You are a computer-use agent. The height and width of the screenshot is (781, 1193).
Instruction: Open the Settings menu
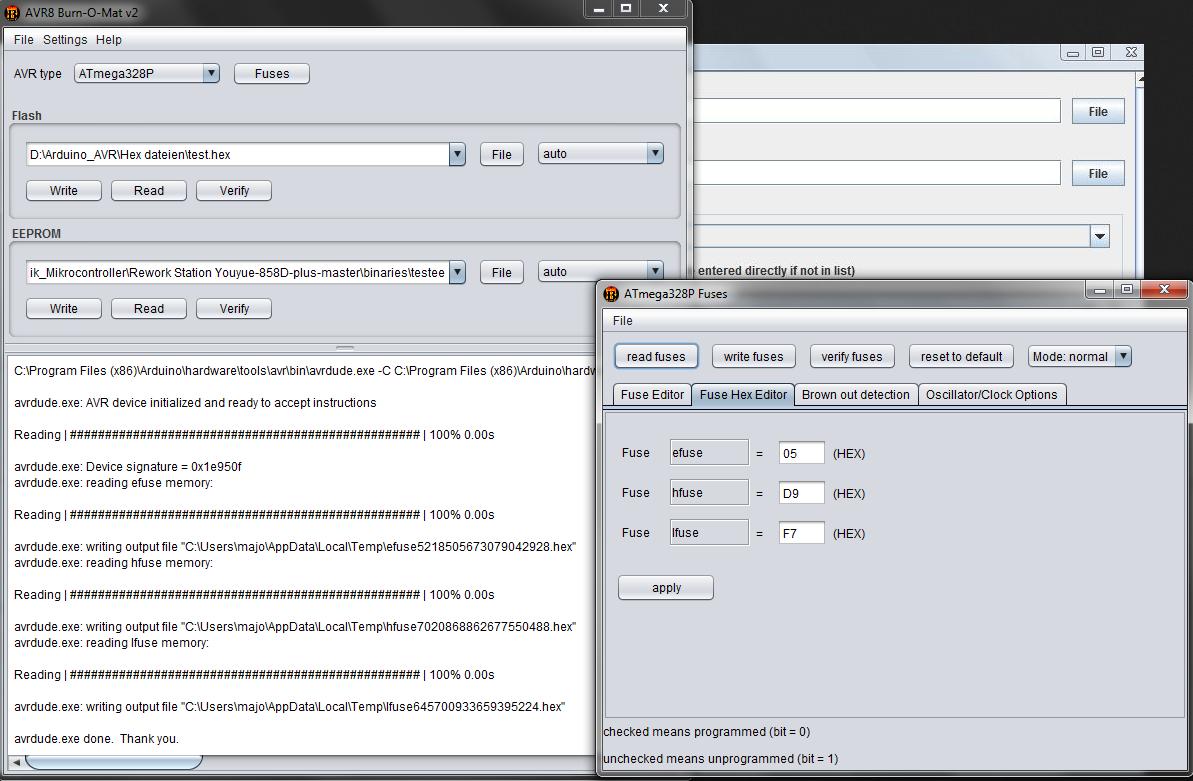pos(65,40)
